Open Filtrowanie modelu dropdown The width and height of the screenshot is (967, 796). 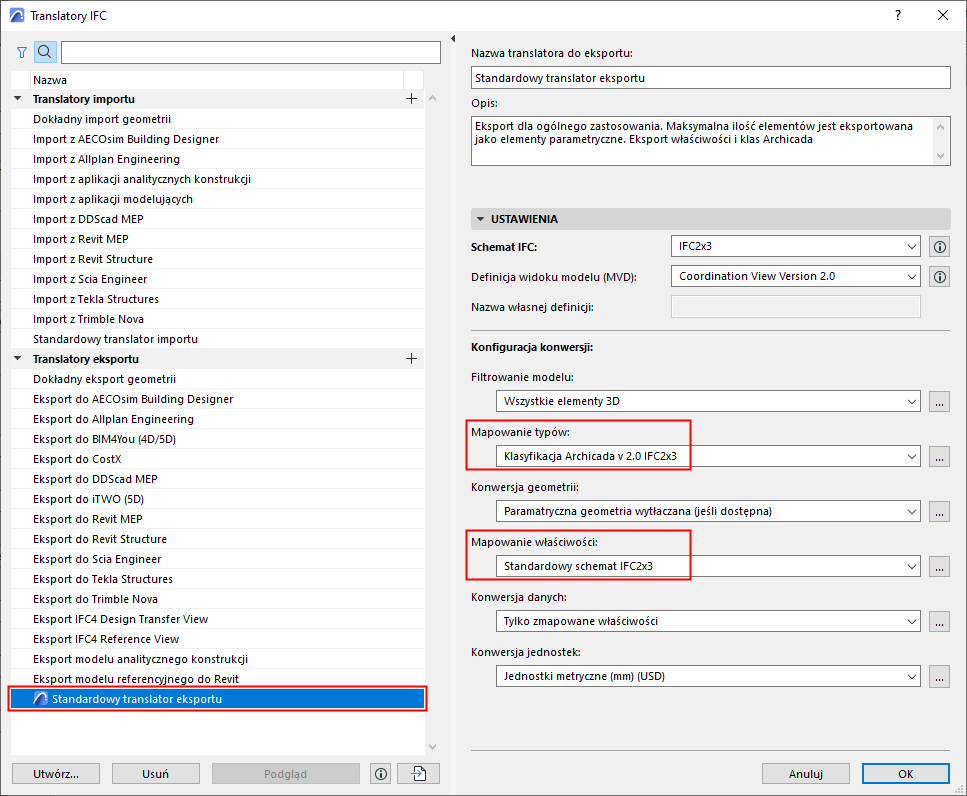[708, 401]
